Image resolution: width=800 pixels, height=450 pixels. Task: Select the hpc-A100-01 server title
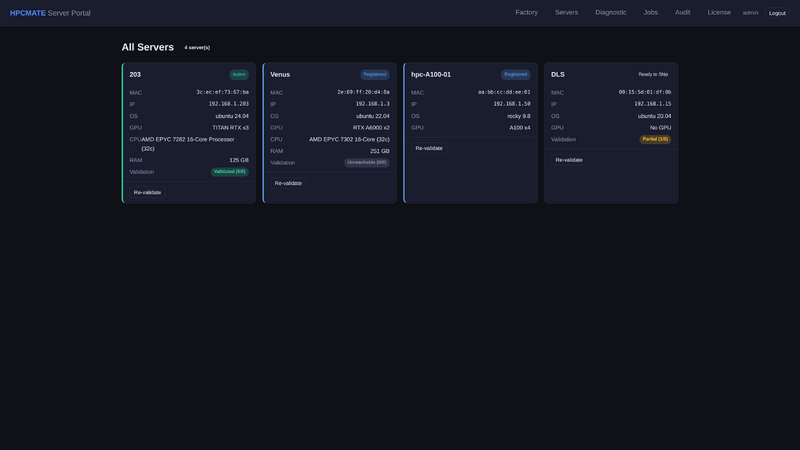pyautogui.click(x=431, y=74)
